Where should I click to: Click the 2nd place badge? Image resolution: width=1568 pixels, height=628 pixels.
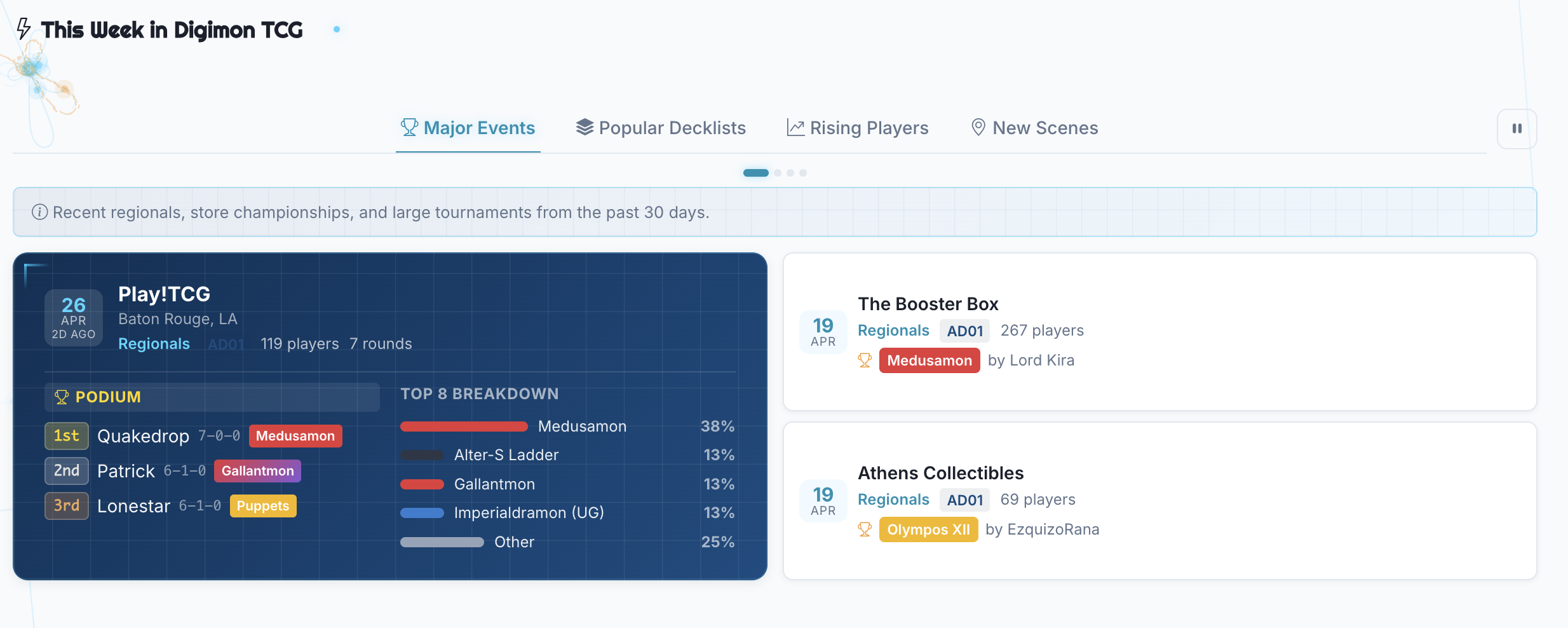pos(67,471)
